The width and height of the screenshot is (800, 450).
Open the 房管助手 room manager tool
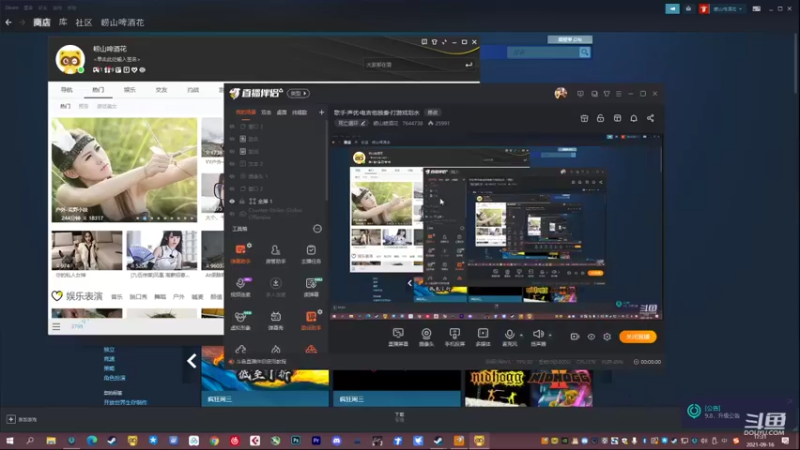276,253
